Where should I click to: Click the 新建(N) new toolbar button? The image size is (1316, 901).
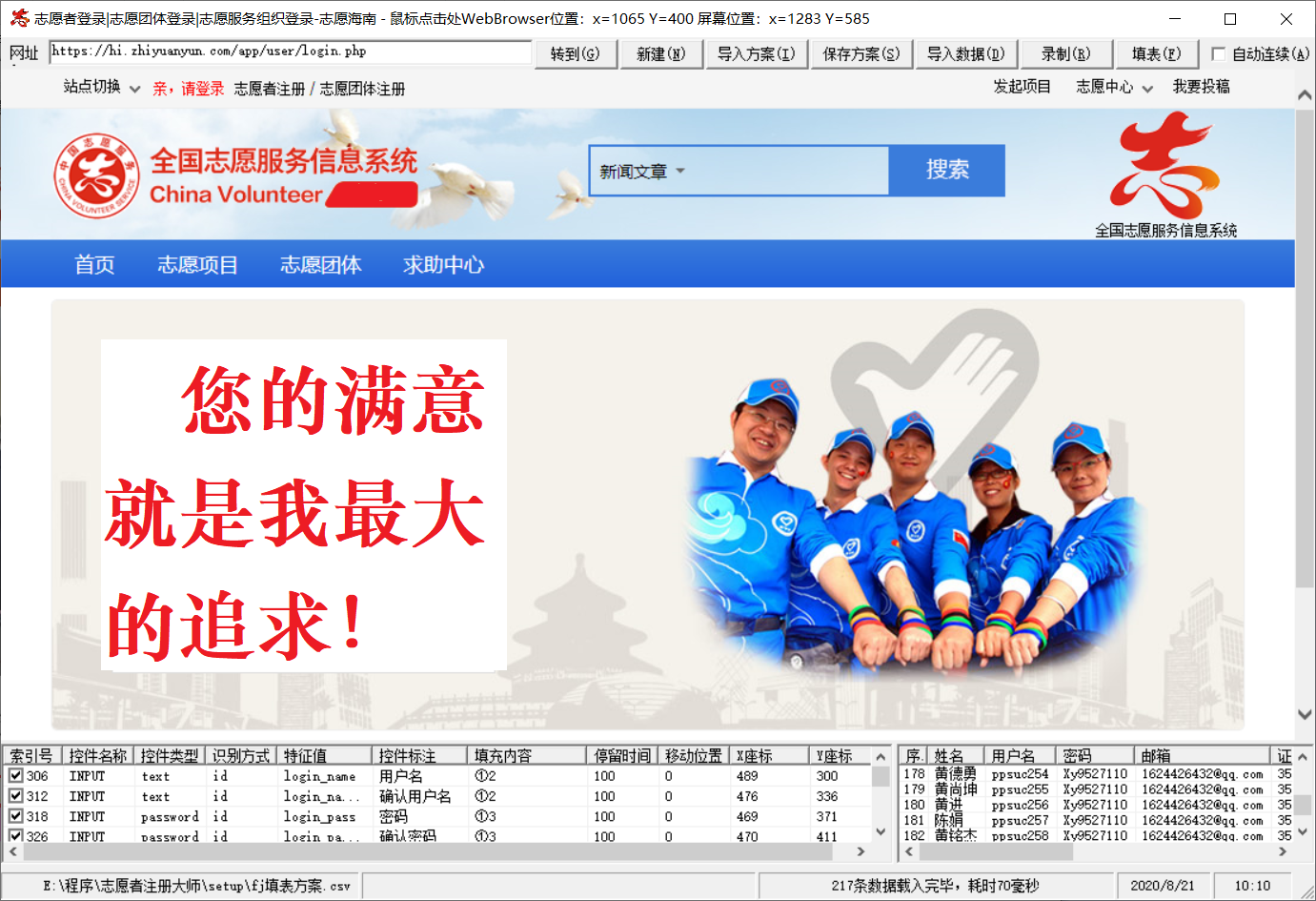(x=660, y=54)
